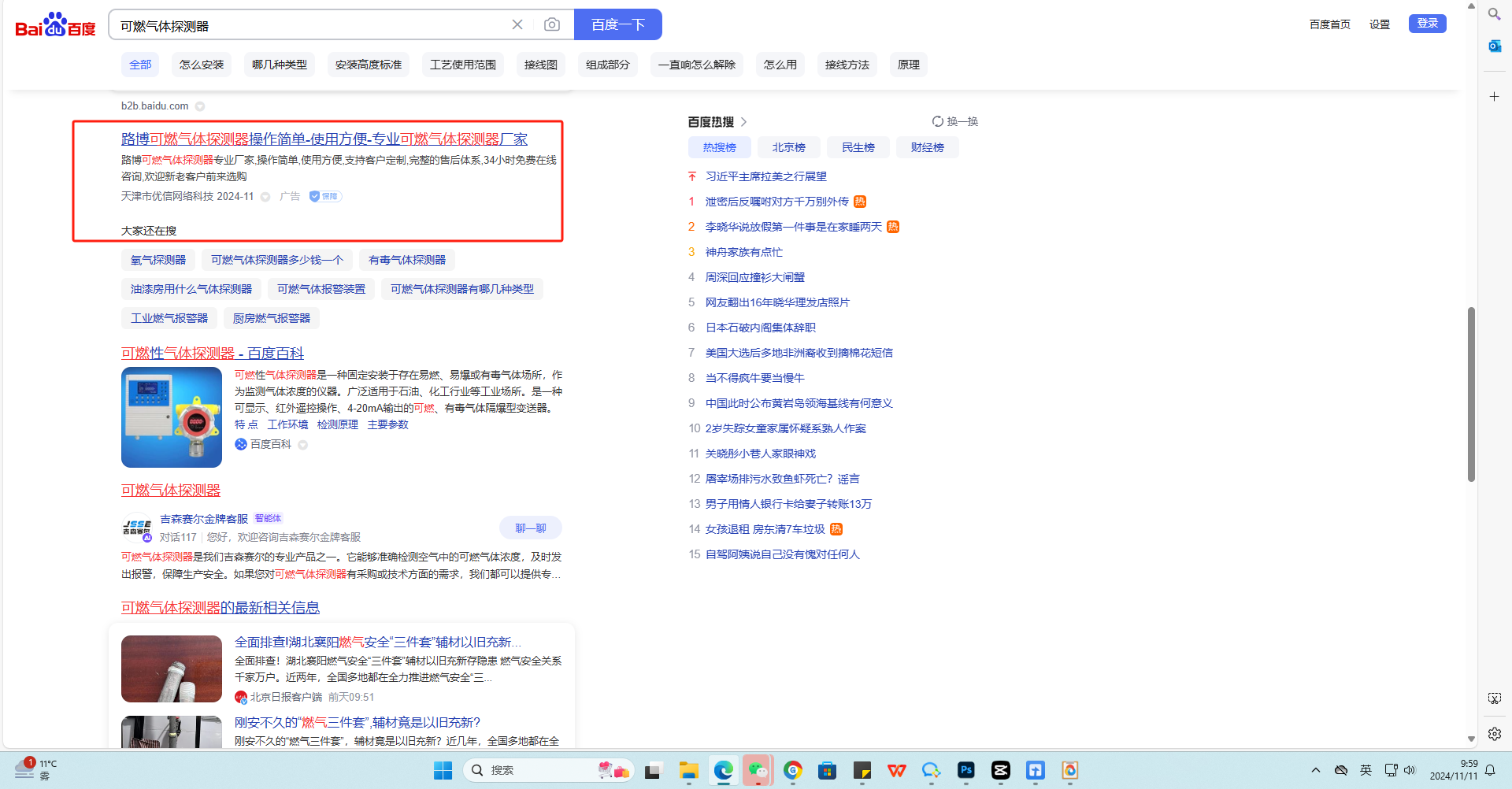Click the camera image-search icon in search box
The height and width of the screenshot is (789, 1512).
click(x=552, y=24)
